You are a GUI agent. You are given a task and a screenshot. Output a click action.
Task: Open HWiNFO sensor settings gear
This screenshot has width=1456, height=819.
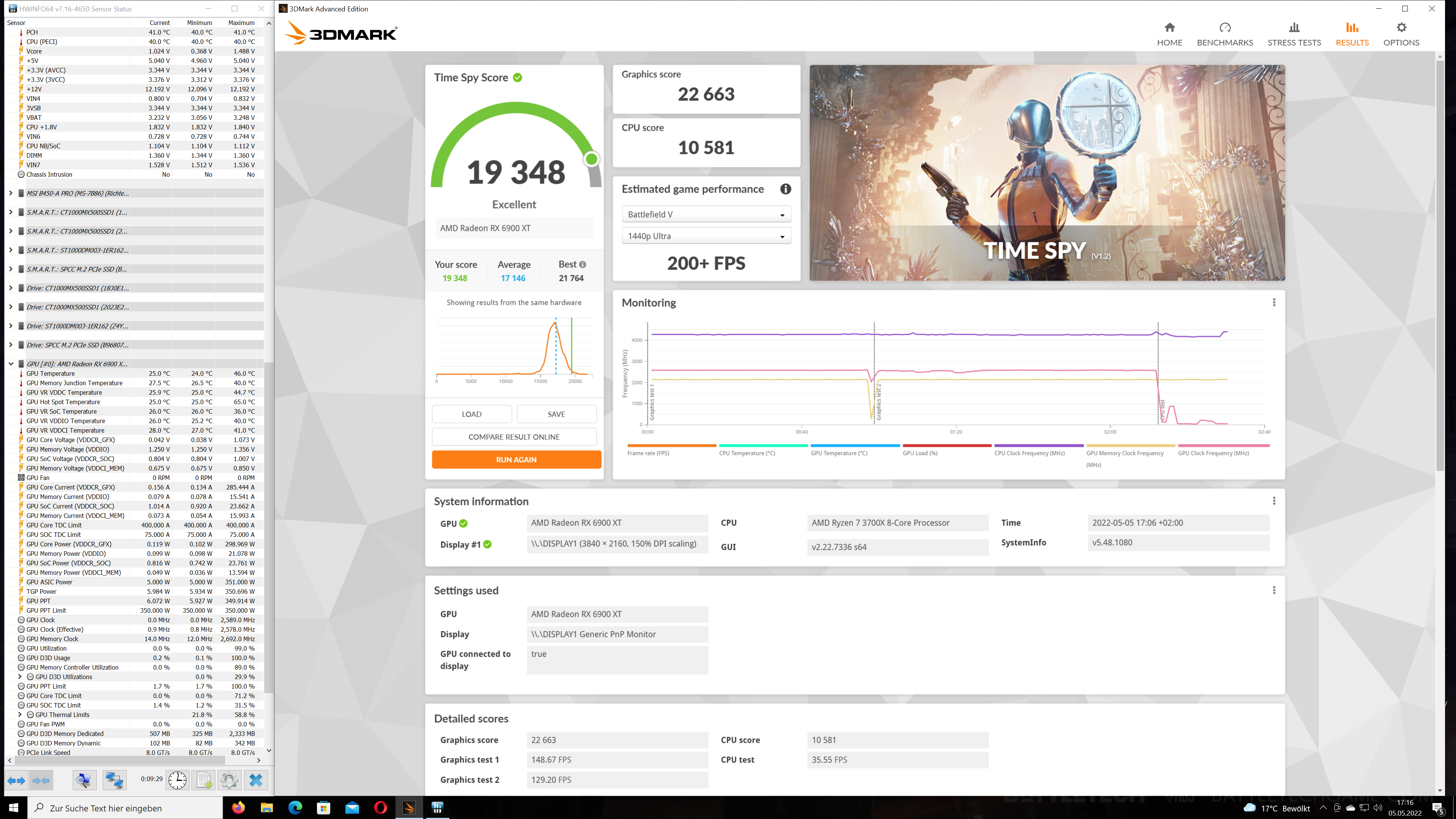[x=229, y=781]
